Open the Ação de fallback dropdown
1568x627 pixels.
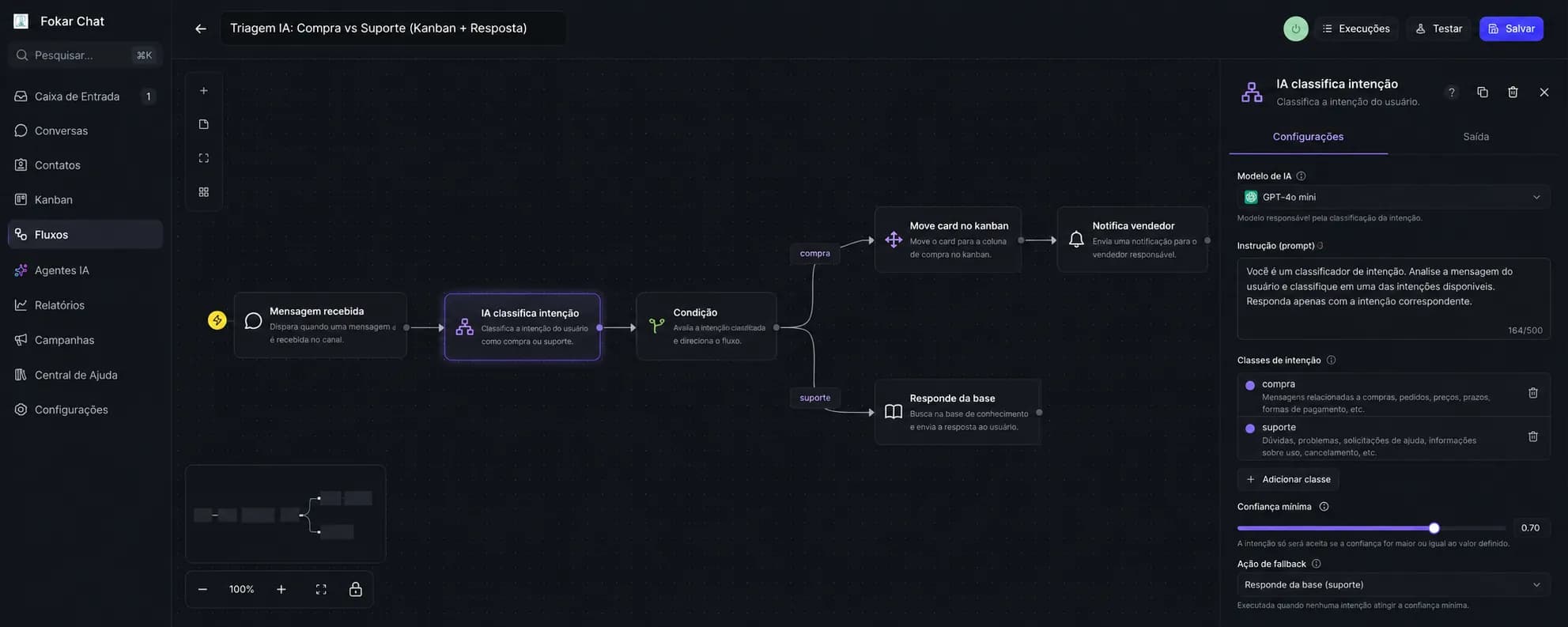[x=1393, y=585]
